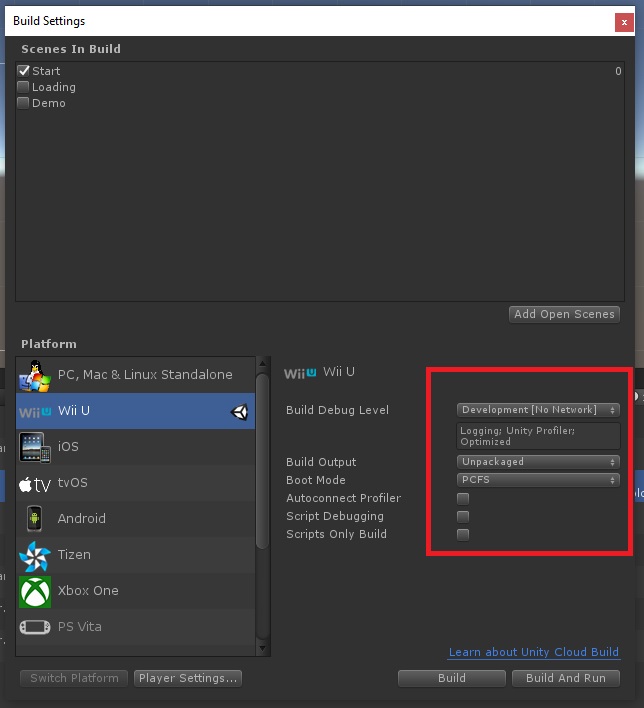Click Add Open Scenes button

click(x=564, y=314)
